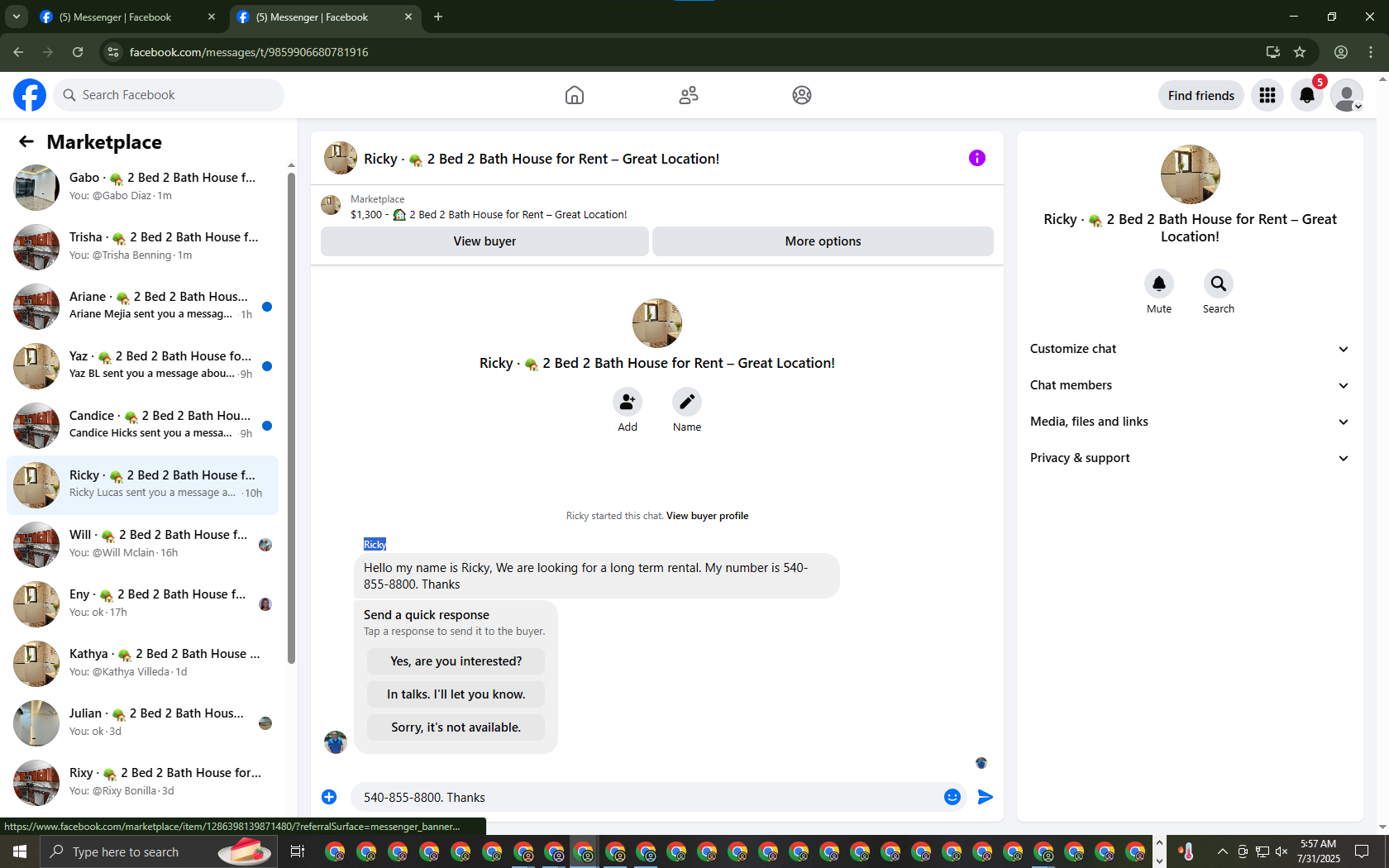This screenshot has height=868, width=1389.
Task: Click the View buyer button
Action: 484,241
